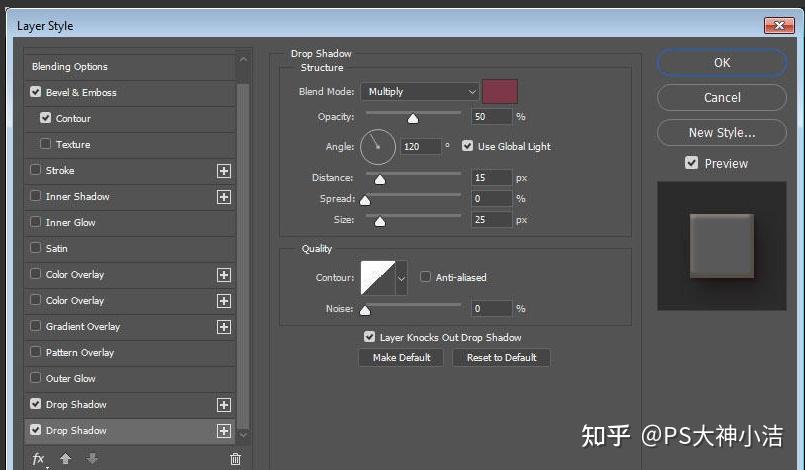Click the OK button
This screenshot has height=470, width=805.
(x=722, y=63)
